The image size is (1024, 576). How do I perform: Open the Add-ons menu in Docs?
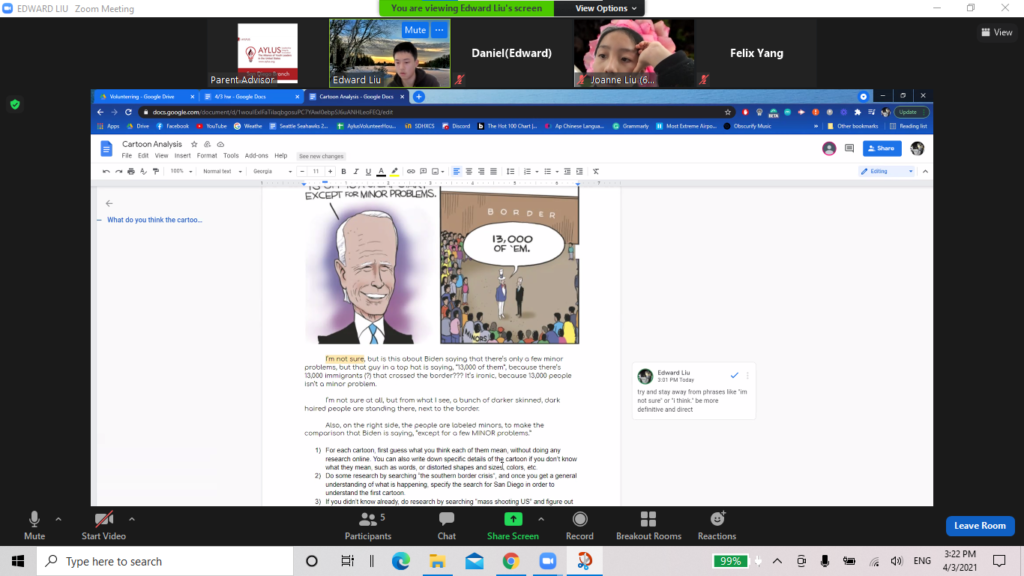point(256,155)
